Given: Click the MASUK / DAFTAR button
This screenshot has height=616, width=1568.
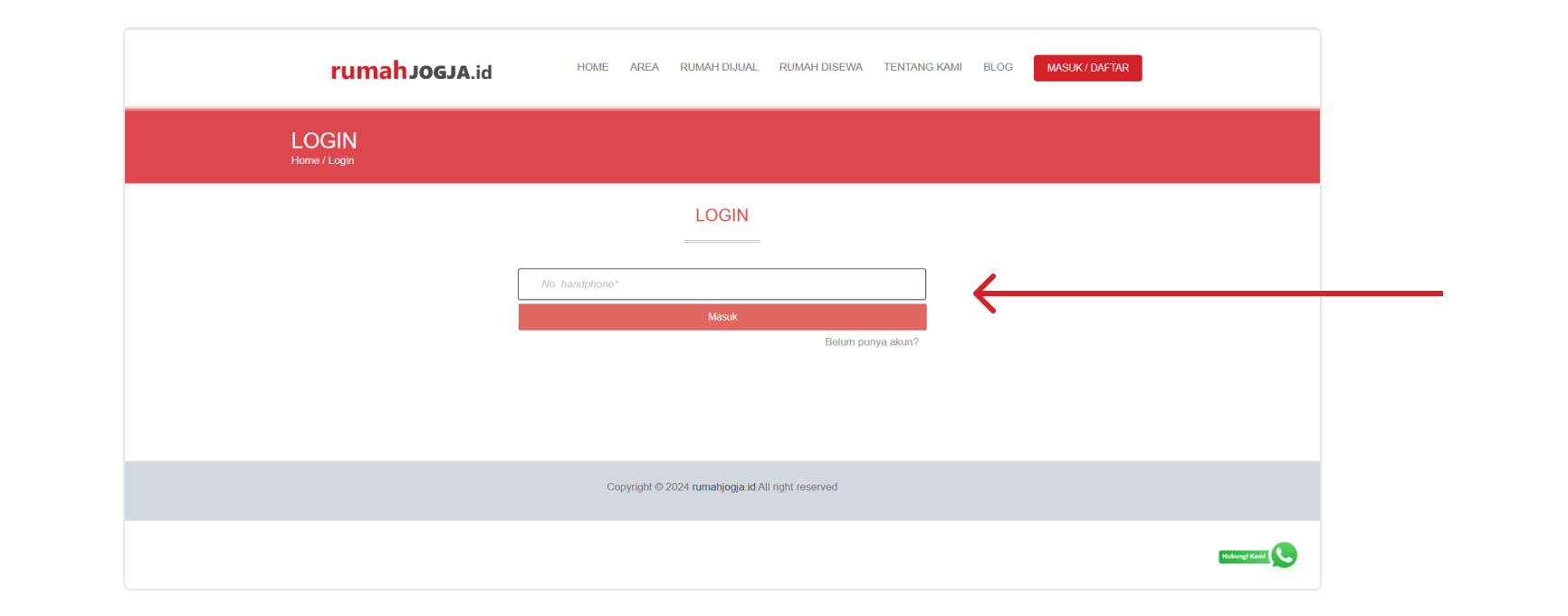Looking at the screenshot, I should point(1088,68).
